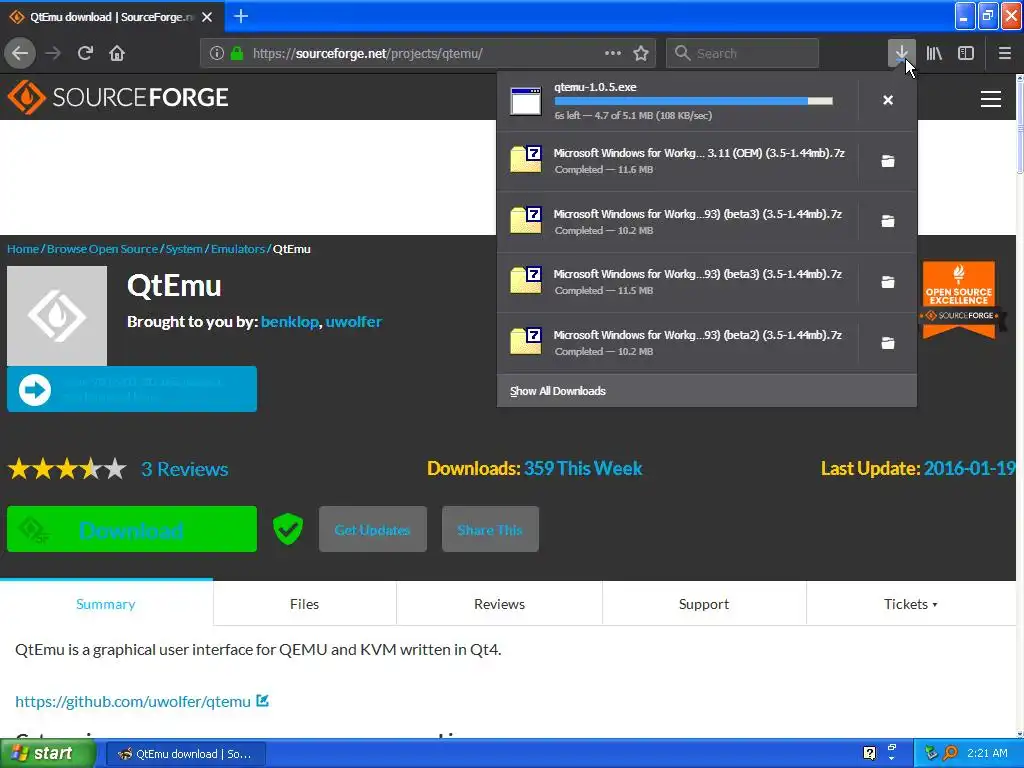Click the Open Source Excellence badge
The height and width of the screenshot is (768, 1024).
(x=959, y=299)
